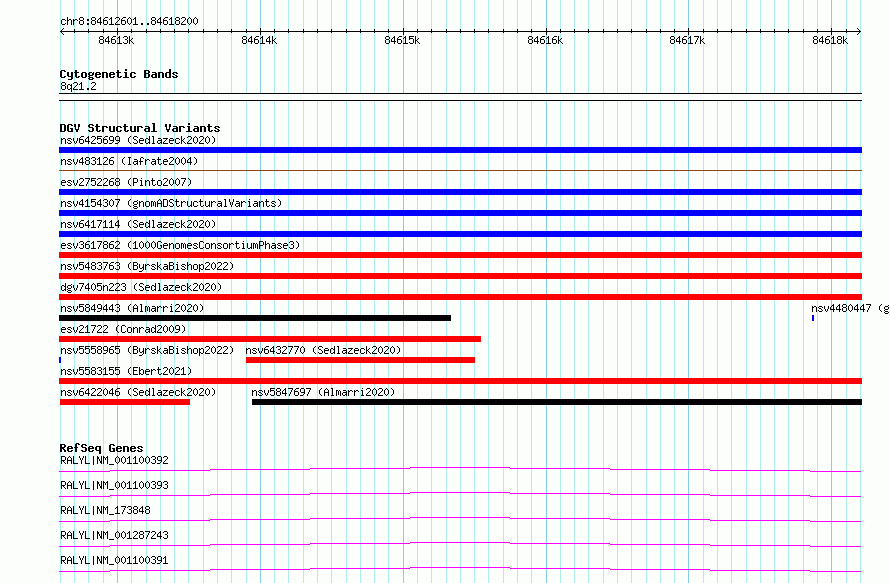Click the red bar under nsv5483763
This screenshot has width=890, height=583.
460,276
